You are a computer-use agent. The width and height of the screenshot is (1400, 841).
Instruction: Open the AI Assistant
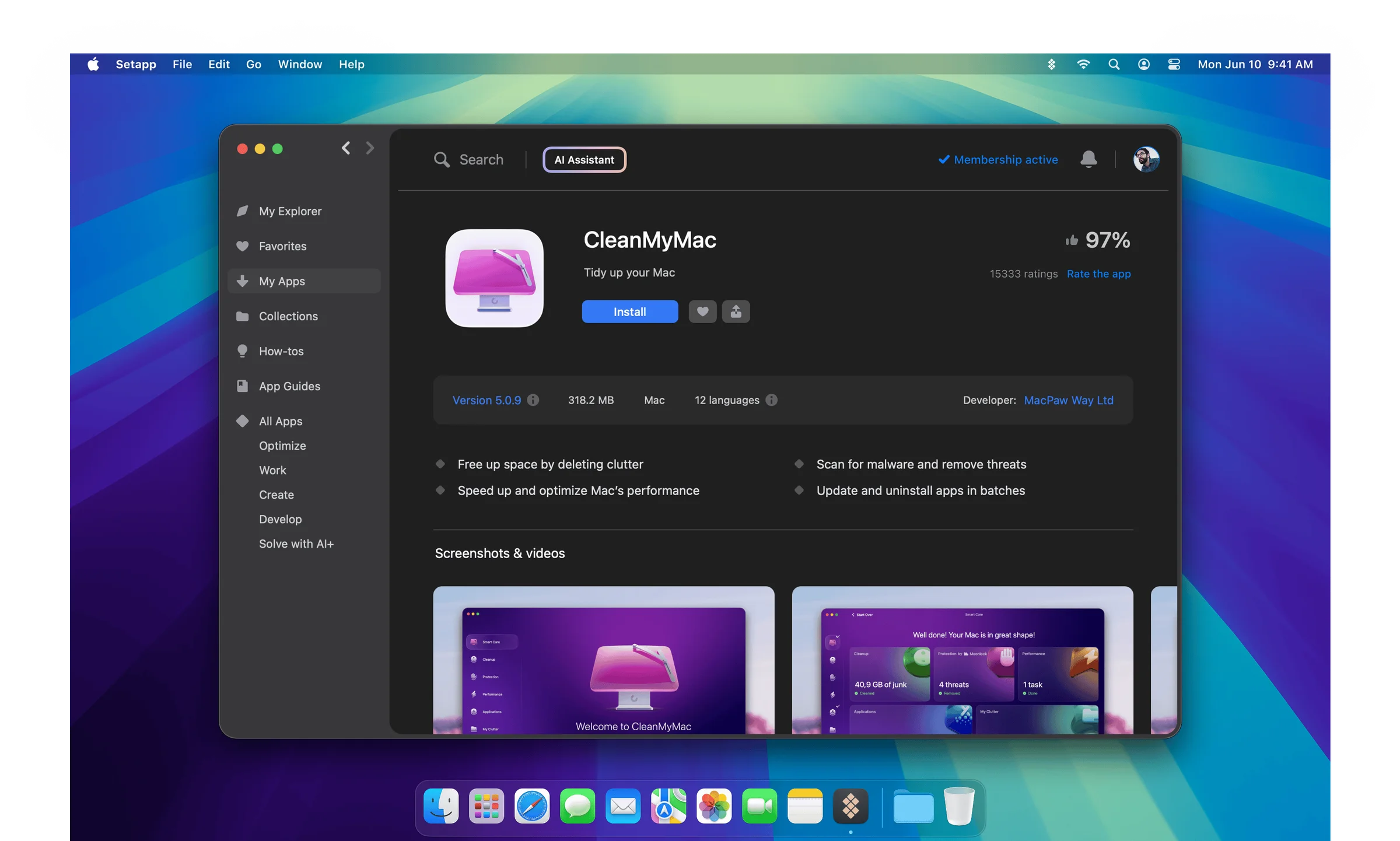click(584, 160)
